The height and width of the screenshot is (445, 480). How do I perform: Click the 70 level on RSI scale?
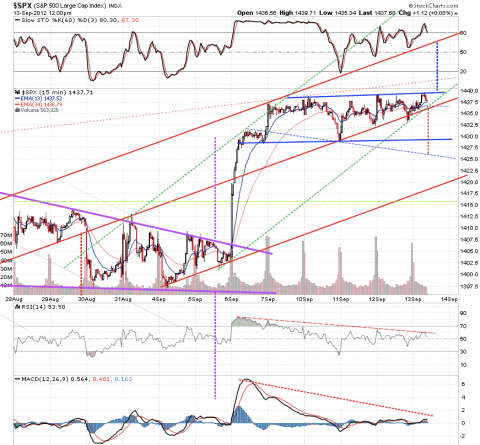click(463, 326)
